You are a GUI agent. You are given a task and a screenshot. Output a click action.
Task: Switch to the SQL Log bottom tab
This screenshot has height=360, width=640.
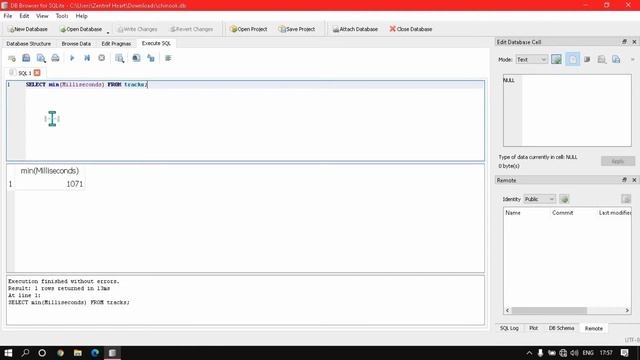pyautogui.click(x=509, y=328)
